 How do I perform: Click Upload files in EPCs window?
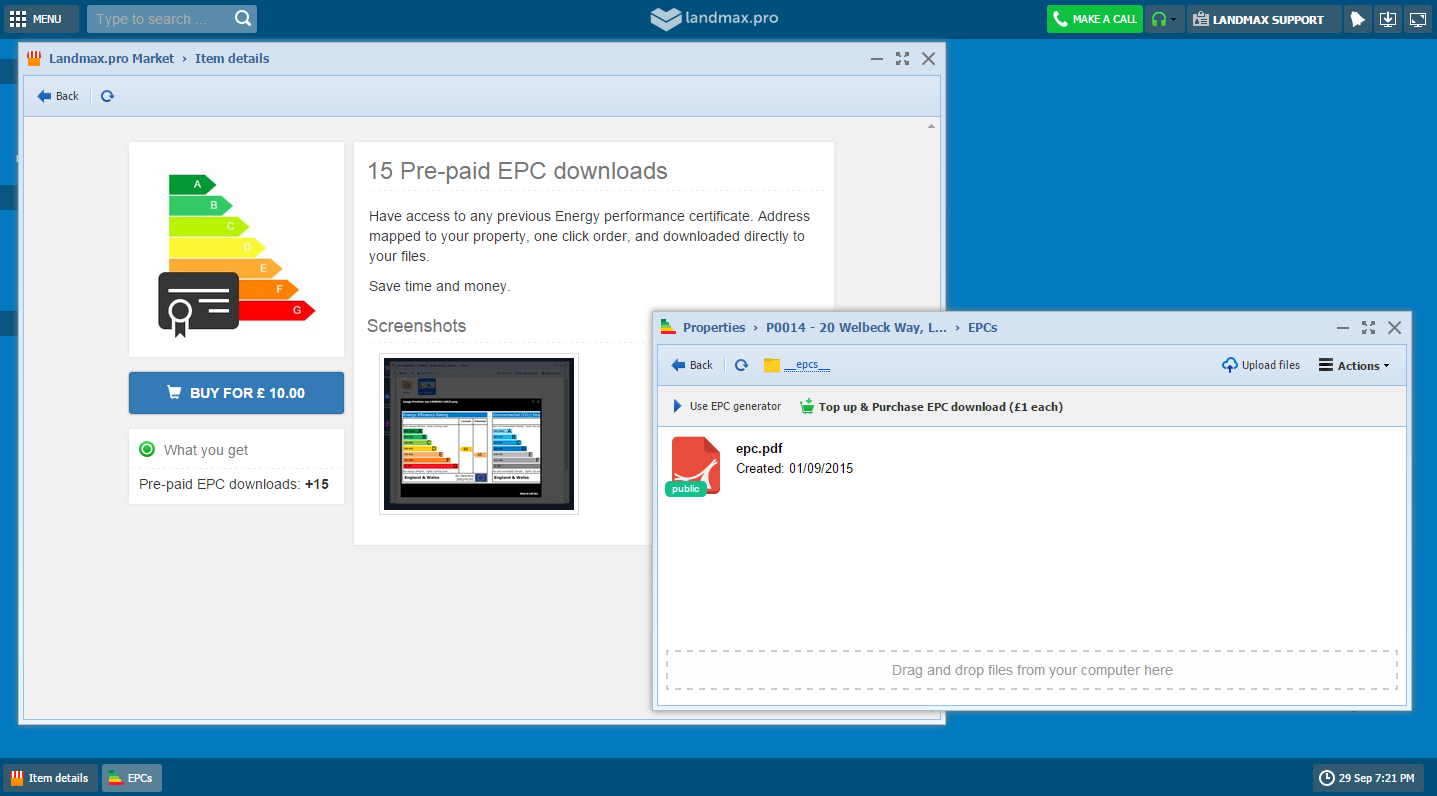[1261, 366]
